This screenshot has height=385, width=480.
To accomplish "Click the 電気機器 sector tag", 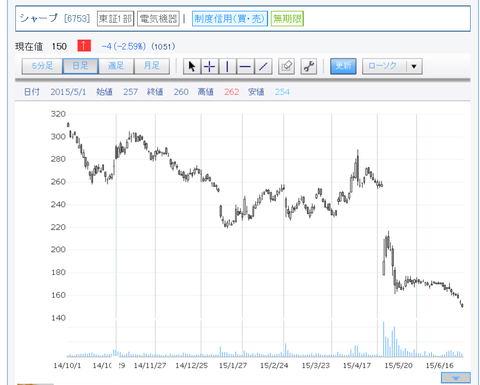I will pyautogui.click(x=158, y=19).
